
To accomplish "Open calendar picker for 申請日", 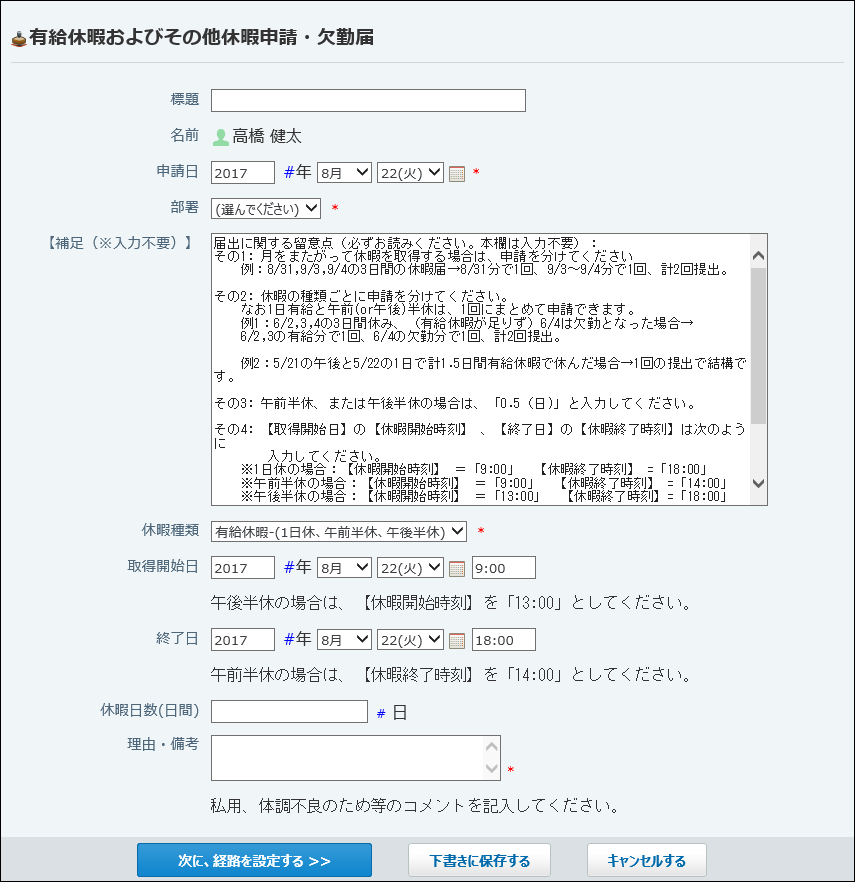I will (x=457, y=174).
